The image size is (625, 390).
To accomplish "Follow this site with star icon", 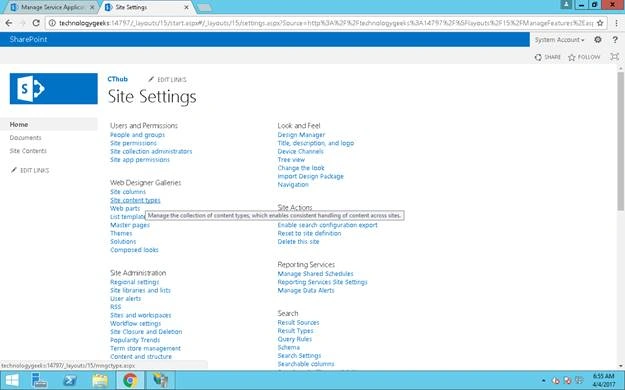I will click(x=584, y=57).
